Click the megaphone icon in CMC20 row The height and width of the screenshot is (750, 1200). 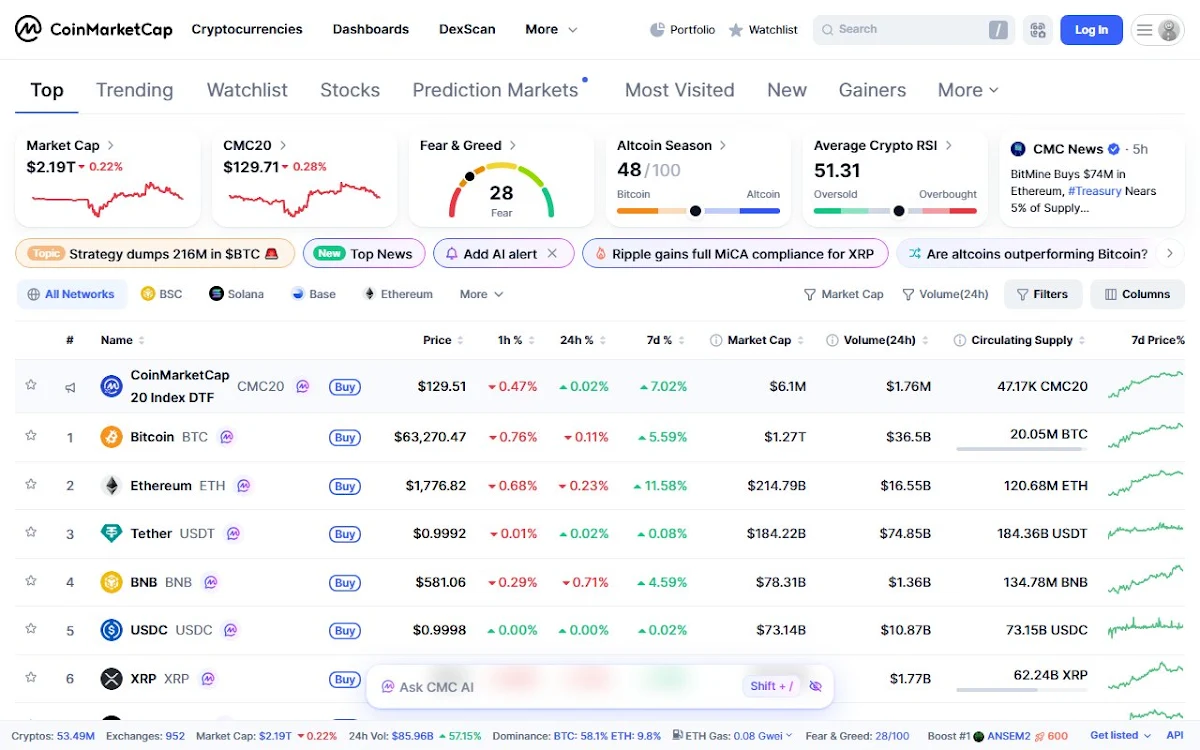[x=70, y=387]
